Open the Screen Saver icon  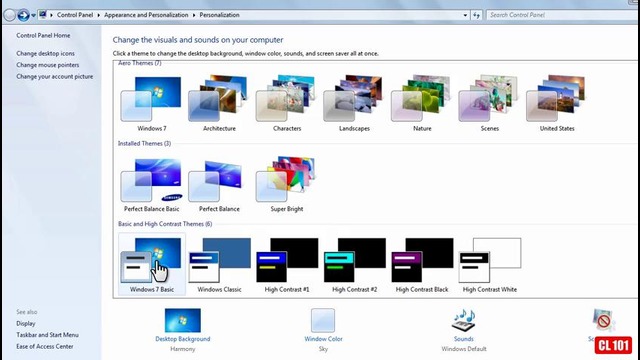click(x=603, y=320)
